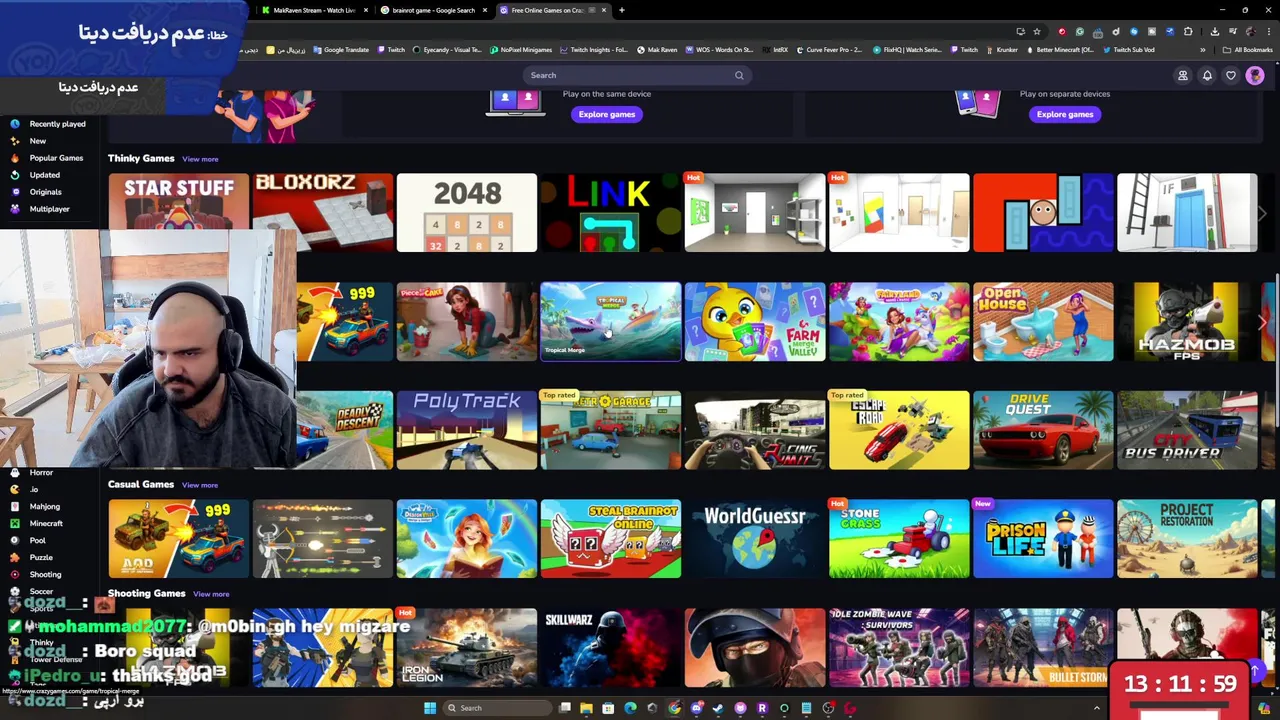Open Microsoft Edge from the taskbar

point(630,708)
